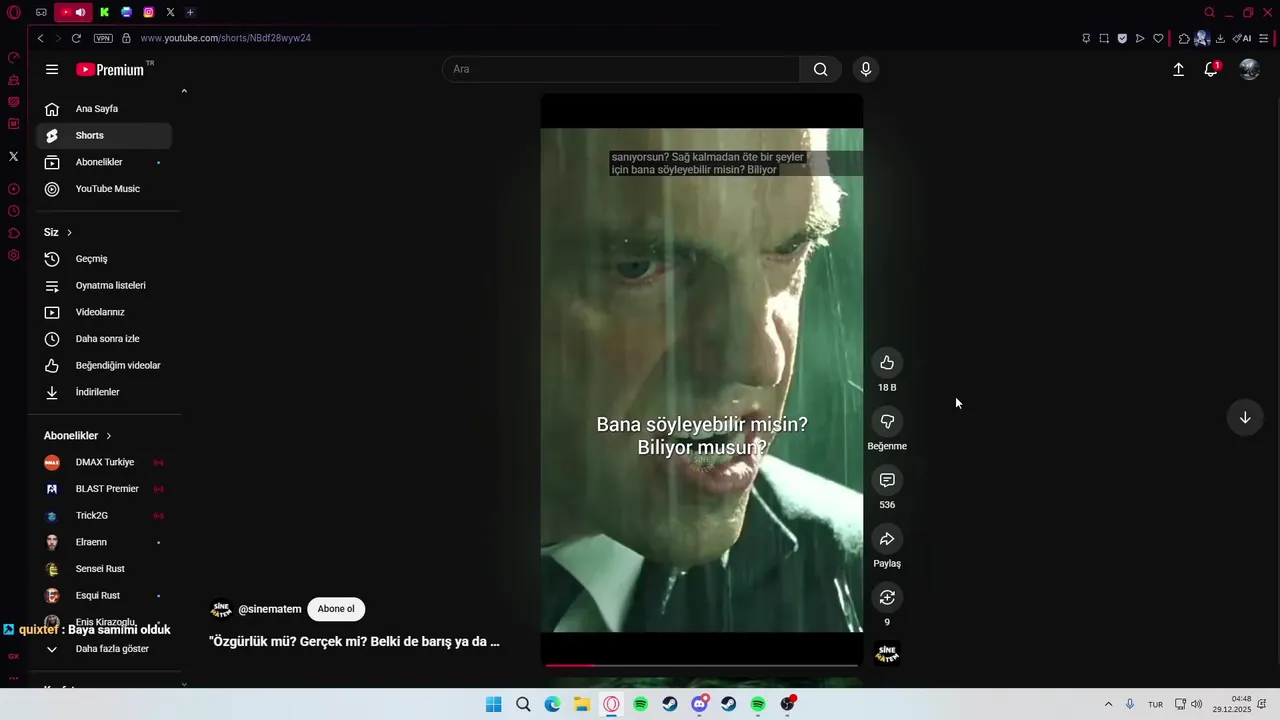Viewport: 1280px width, 720px height.
Task: Toggle the Opera VPN badge
Action: (103, 38)
